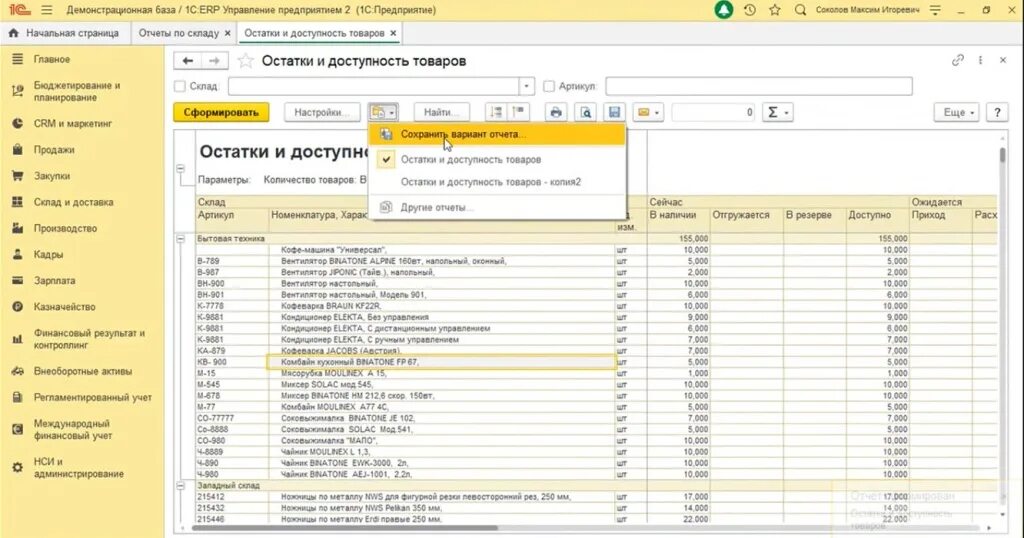Switch to Начальная страница tab
Screen dimensions: 1024x538
point(64,33)
